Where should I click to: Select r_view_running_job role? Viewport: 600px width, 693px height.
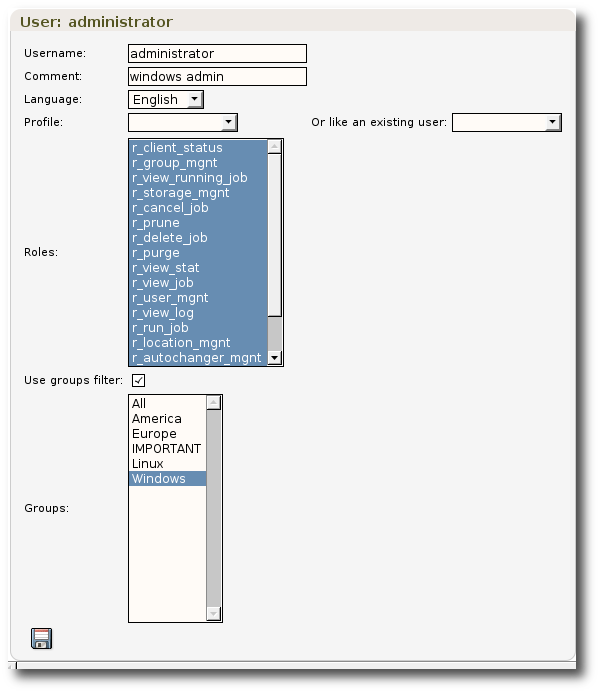[198, 178]
